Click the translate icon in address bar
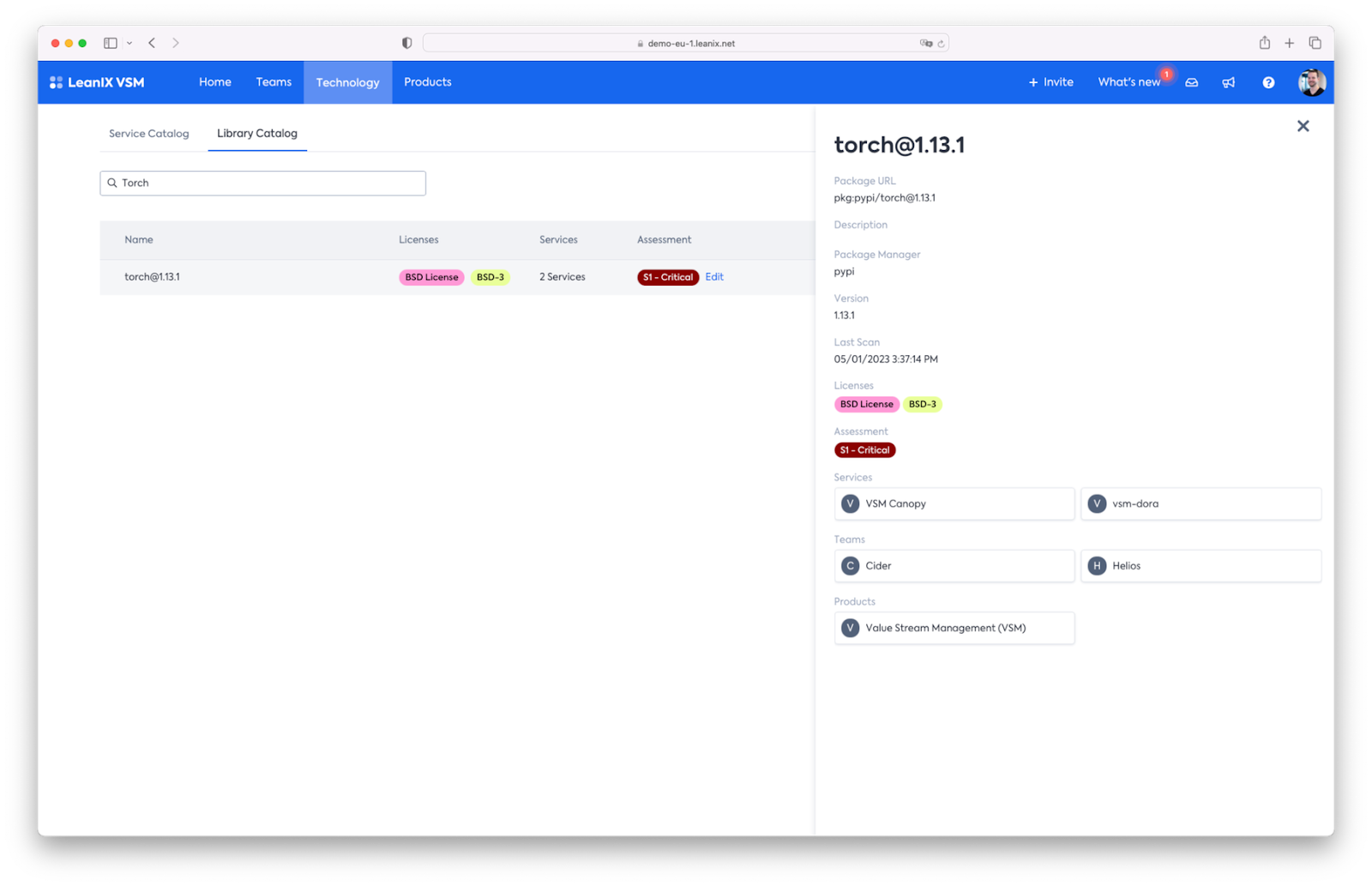The height and width of the screenshot is (886, 1372). tap(926, 43)
